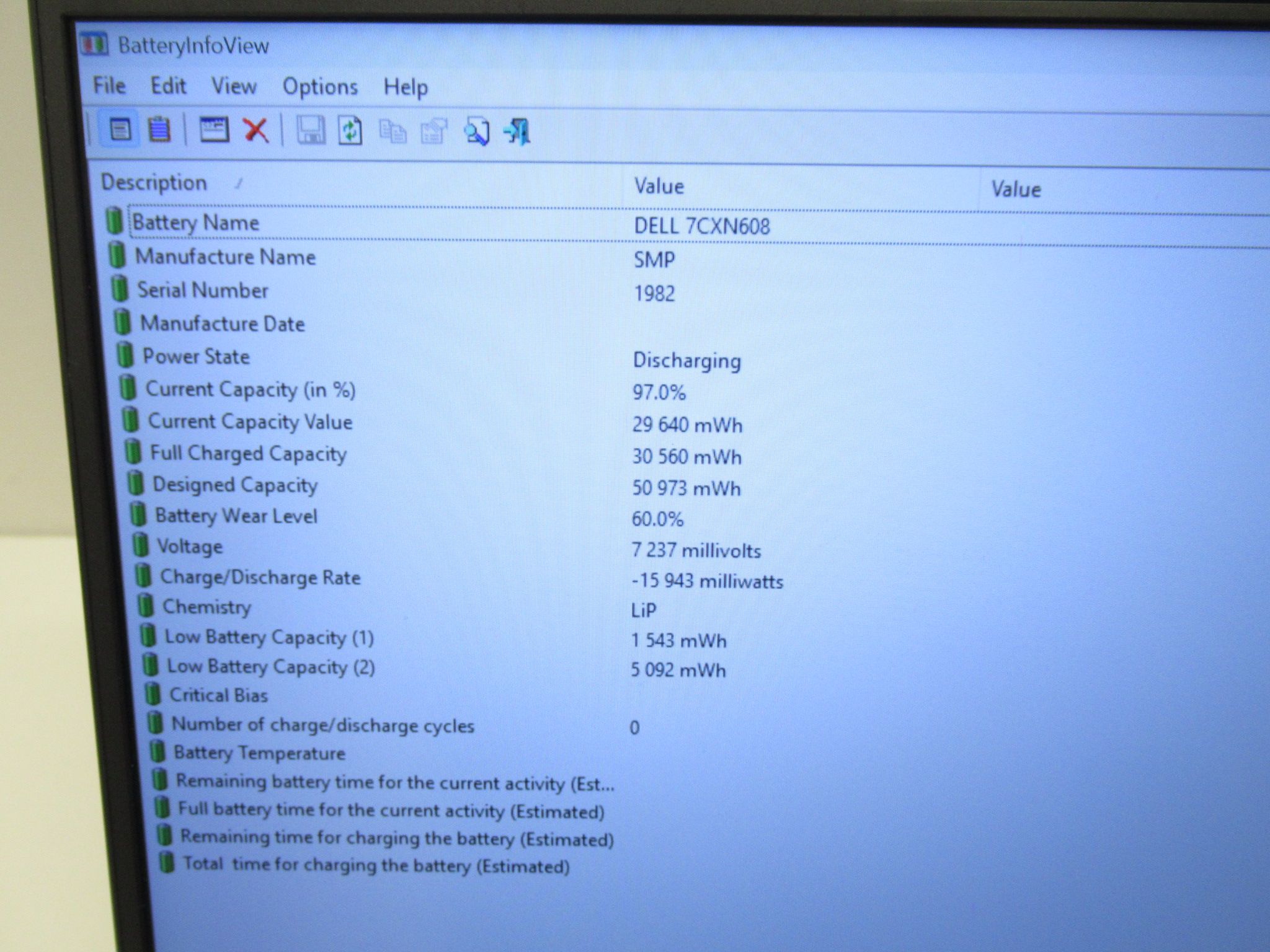Click the red X delete toolbar icon

click(x=255, y=130)
